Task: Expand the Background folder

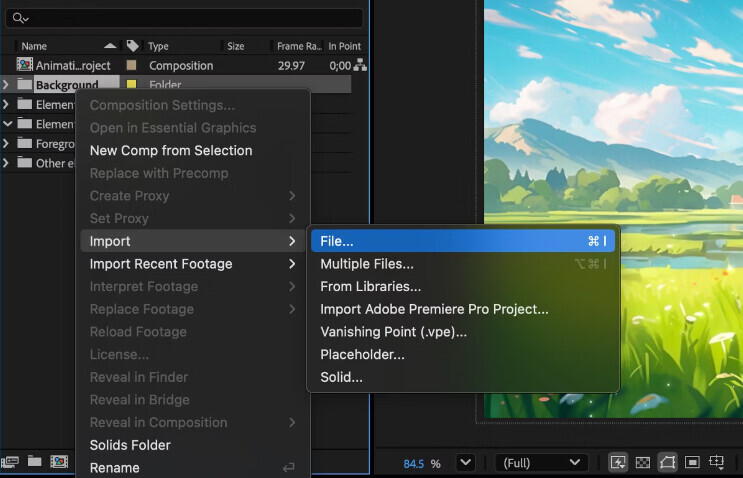Action: tap(6, 85)
